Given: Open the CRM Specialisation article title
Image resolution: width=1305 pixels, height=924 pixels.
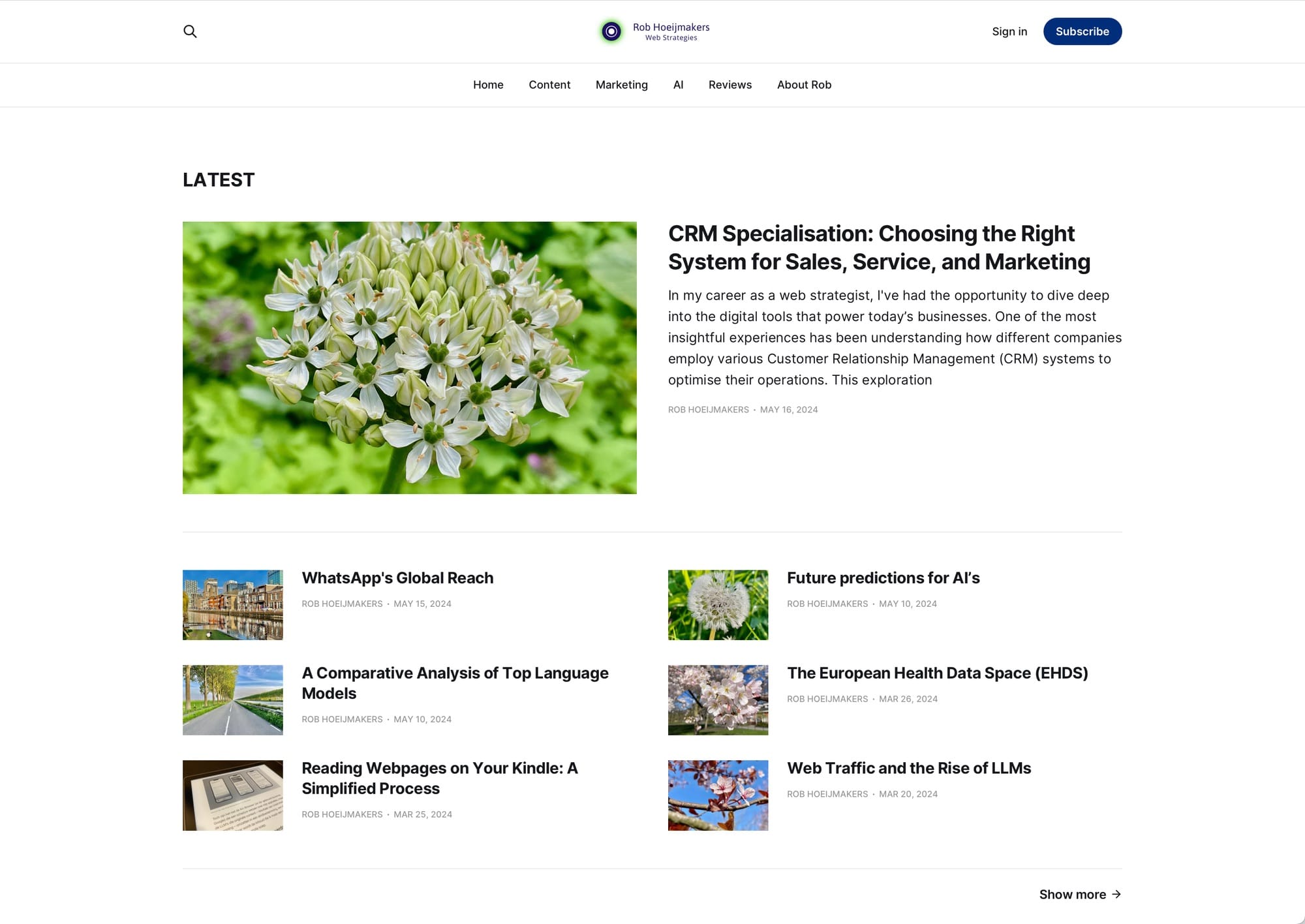Looking at the screenshot, I should click(879, 247).
